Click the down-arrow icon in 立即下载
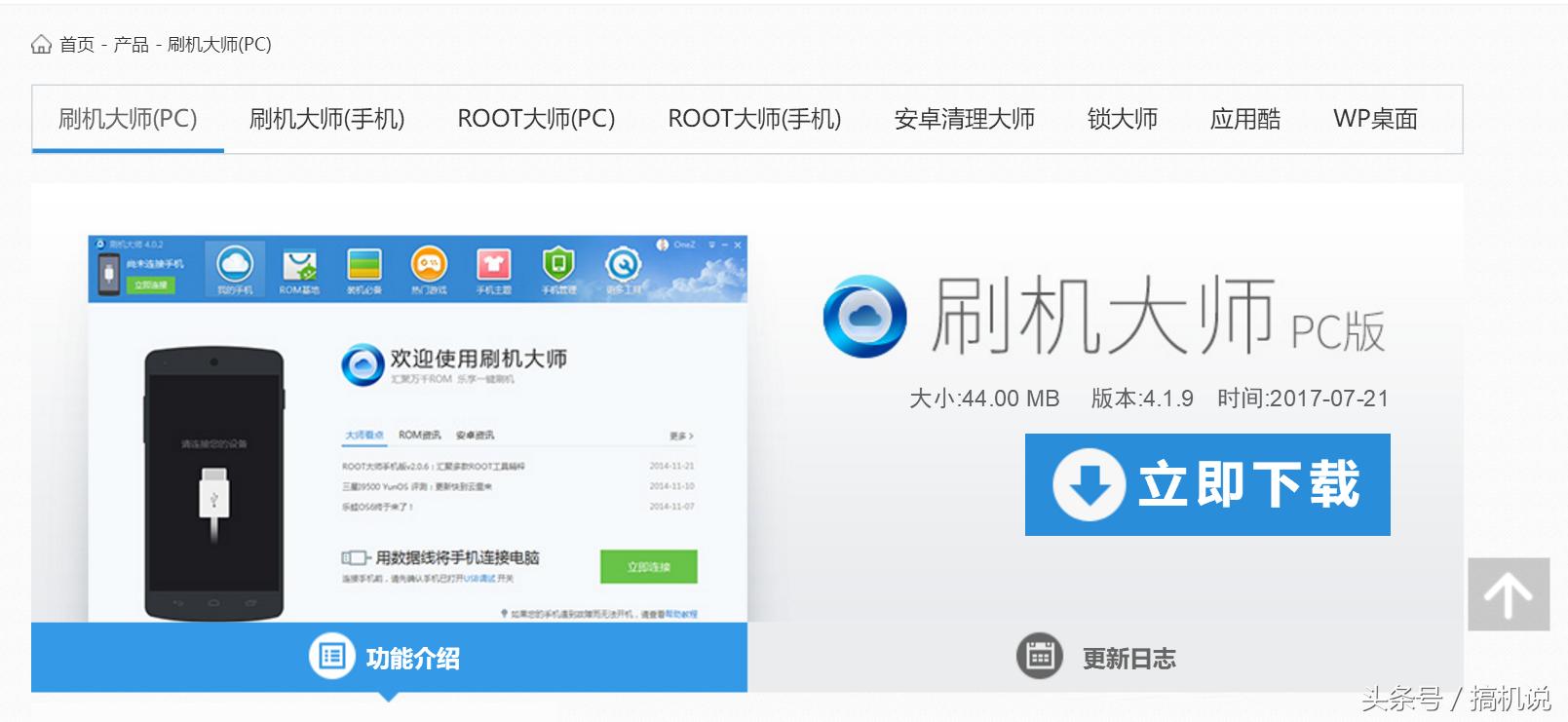Screen dimensions: 1568x722 [x=1089, y=484]
